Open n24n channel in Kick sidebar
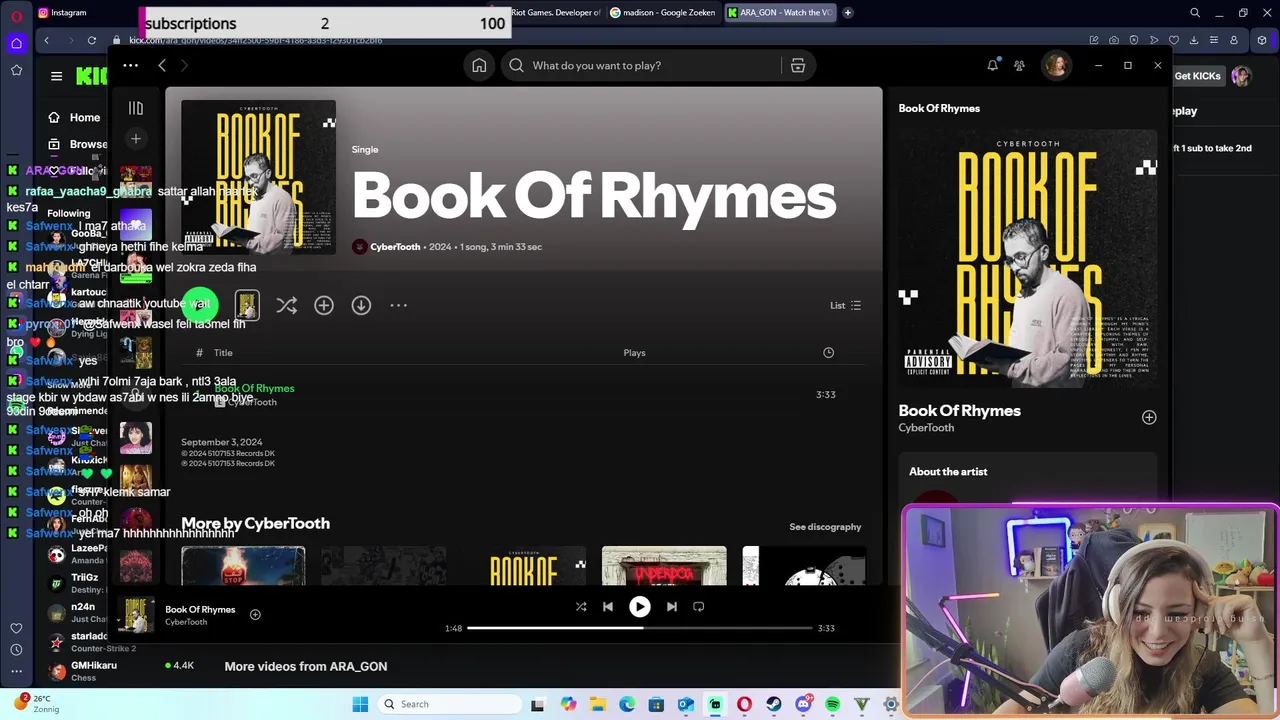This screenshot has width=1280, height=720. pyautogui.click(x=75, y=612)
